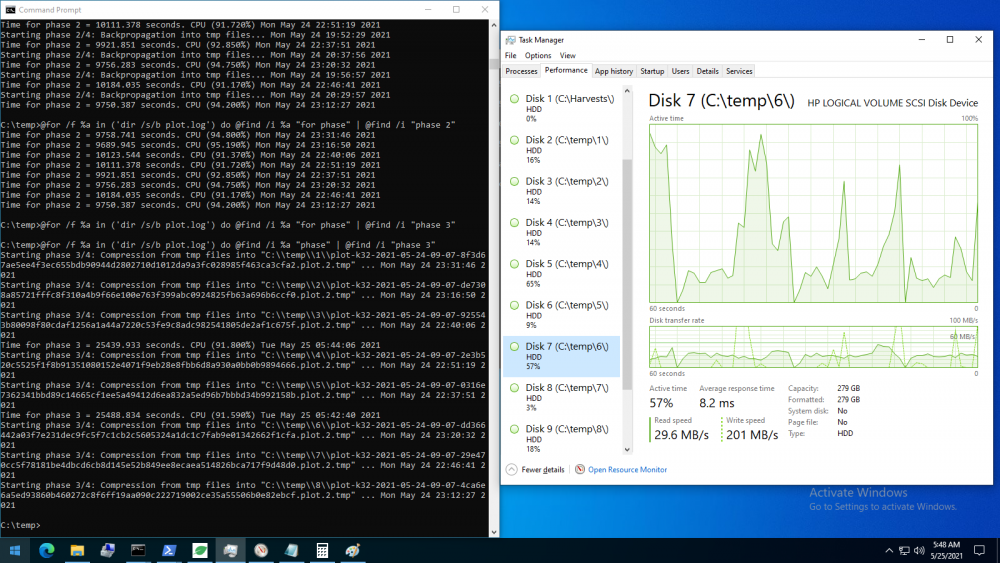Select Disk 4 (C:\temp\3\) in sidebar
This screenshot has height=563, width=1000.
(562, 233)
